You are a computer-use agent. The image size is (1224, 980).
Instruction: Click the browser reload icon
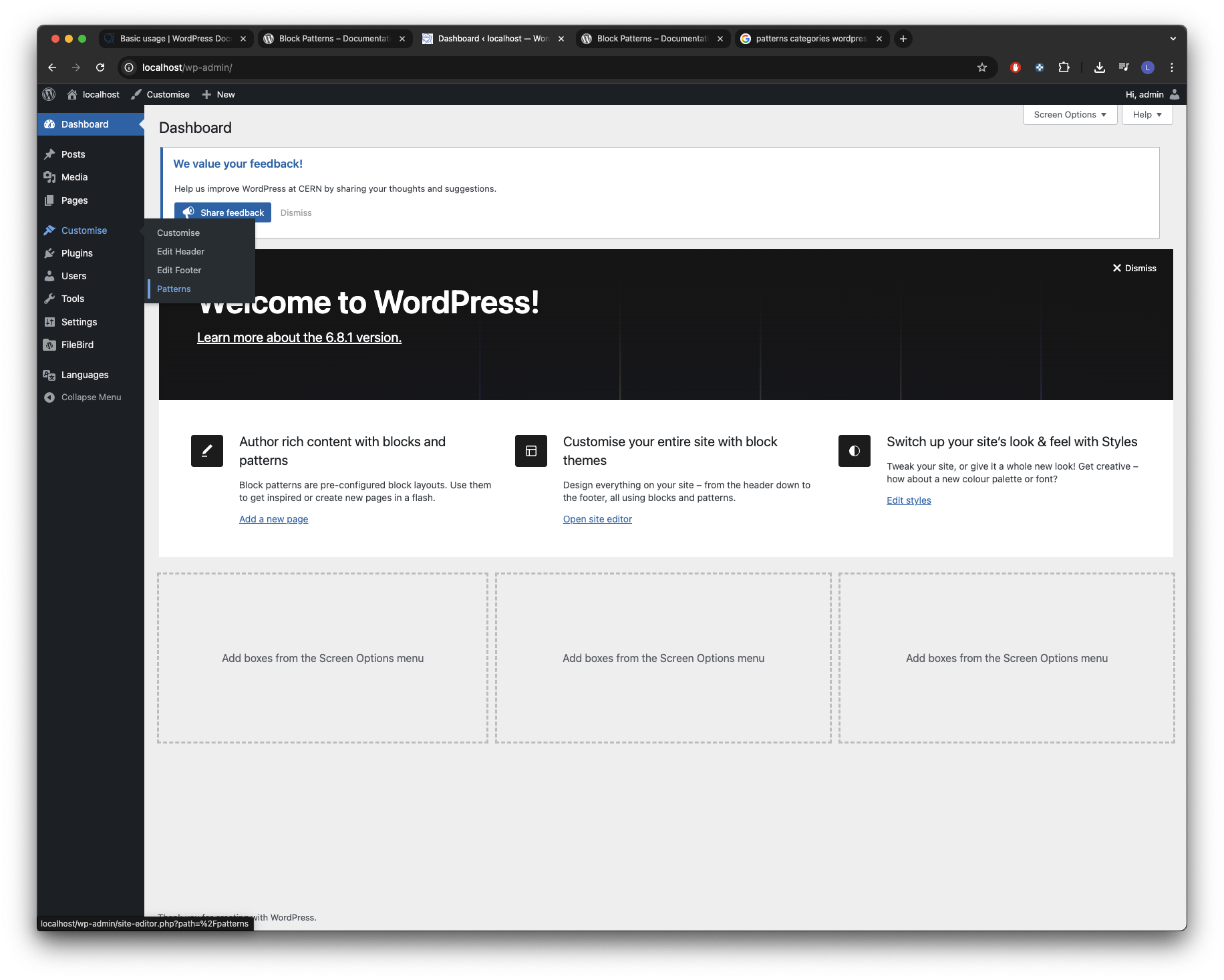[x=100, y=67]
